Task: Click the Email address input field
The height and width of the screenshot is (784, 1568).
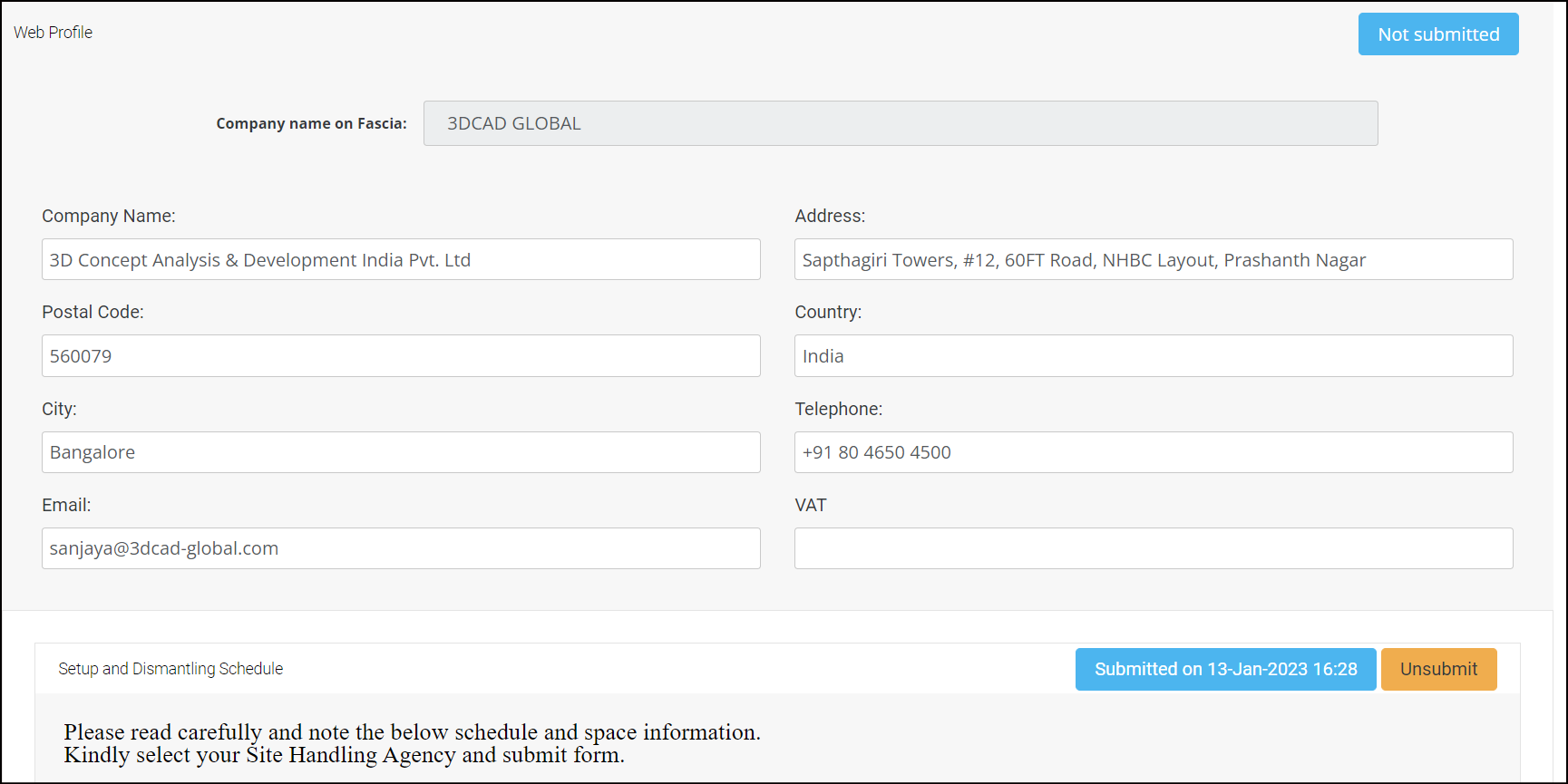Action: click(400, 548)
